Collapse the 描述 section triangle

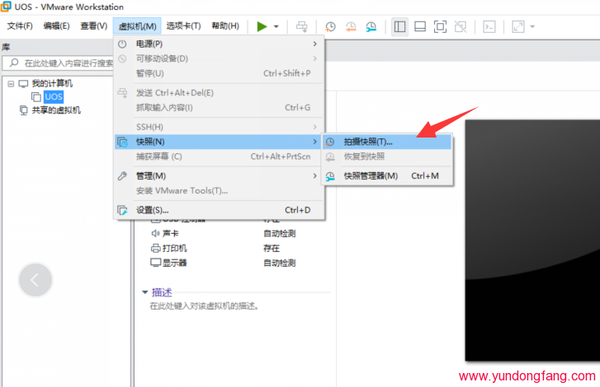coord(145,292)
